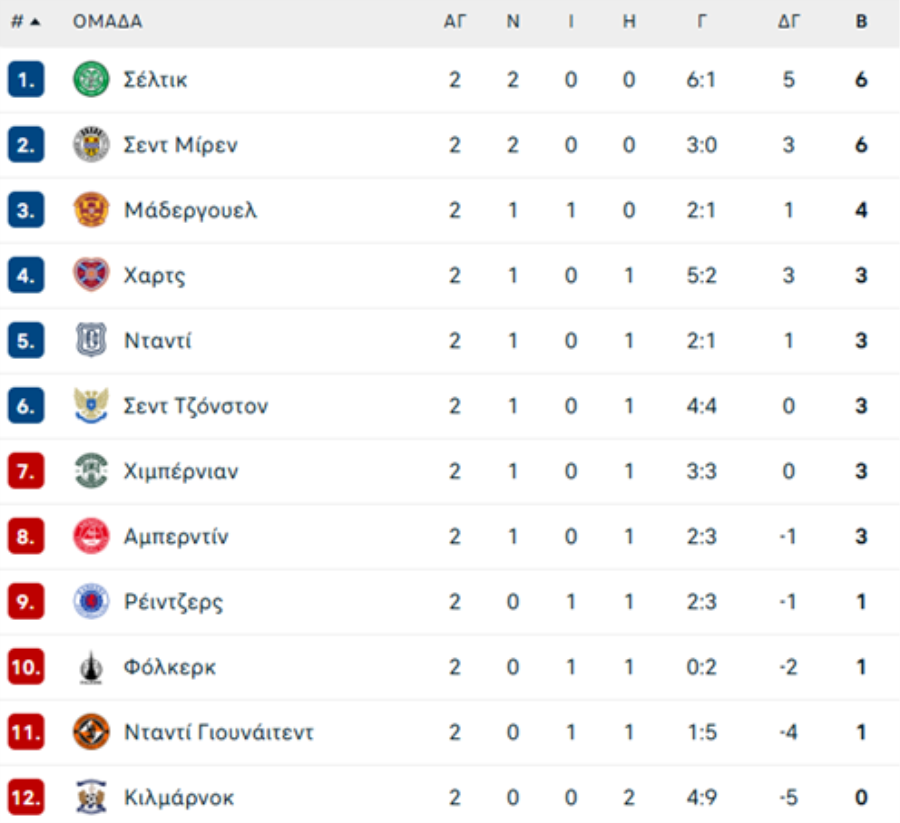The height and width of the screenshot is (823, 900).
Task: Click the Dundee shield crest
Action: point(91,340)
